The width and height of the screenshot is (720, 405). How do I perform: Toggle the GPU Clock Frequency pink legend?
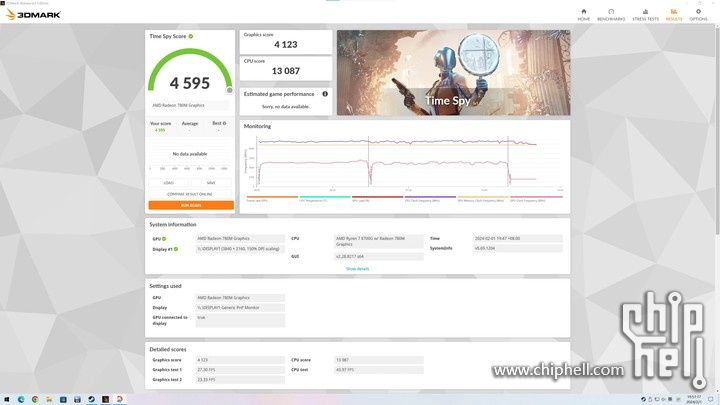click(536, 199)
